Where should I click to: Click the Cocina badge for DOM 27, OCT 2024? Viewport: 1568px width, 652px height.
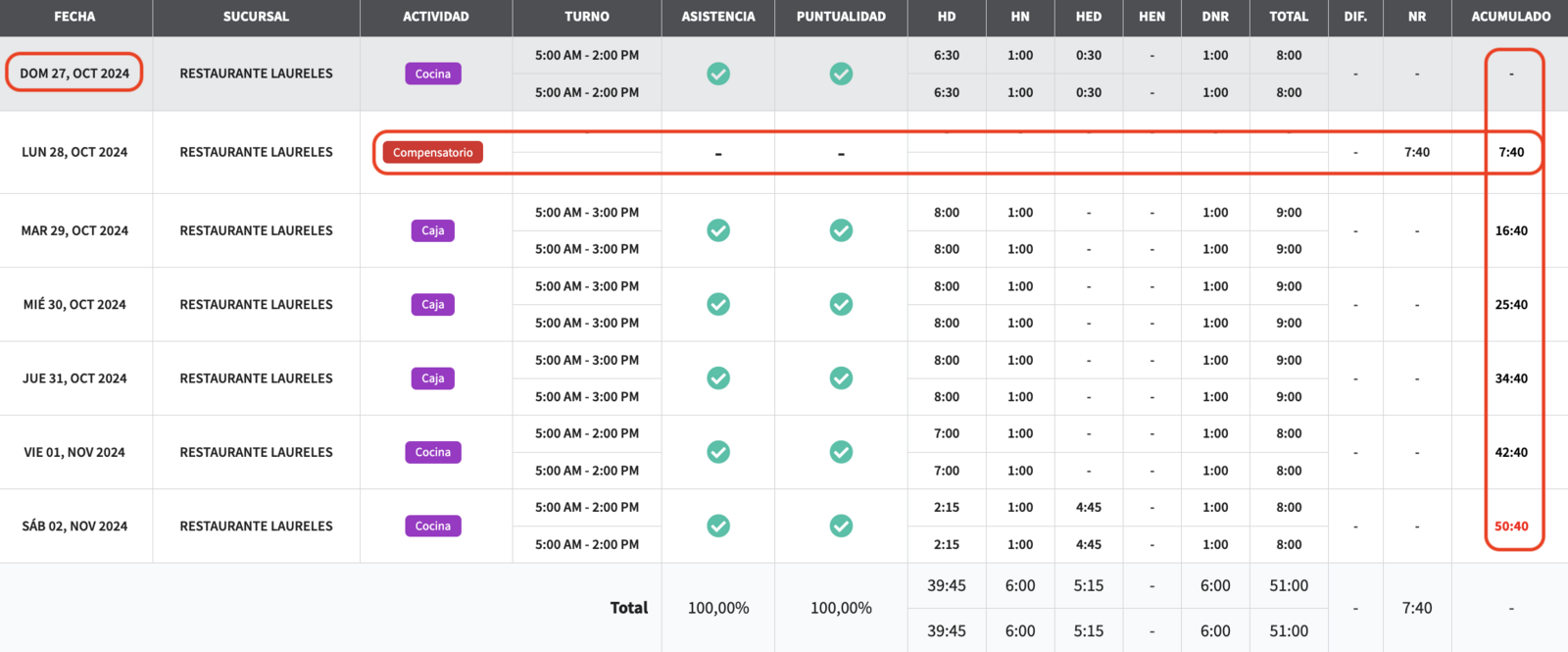click(x=432, y=74)
